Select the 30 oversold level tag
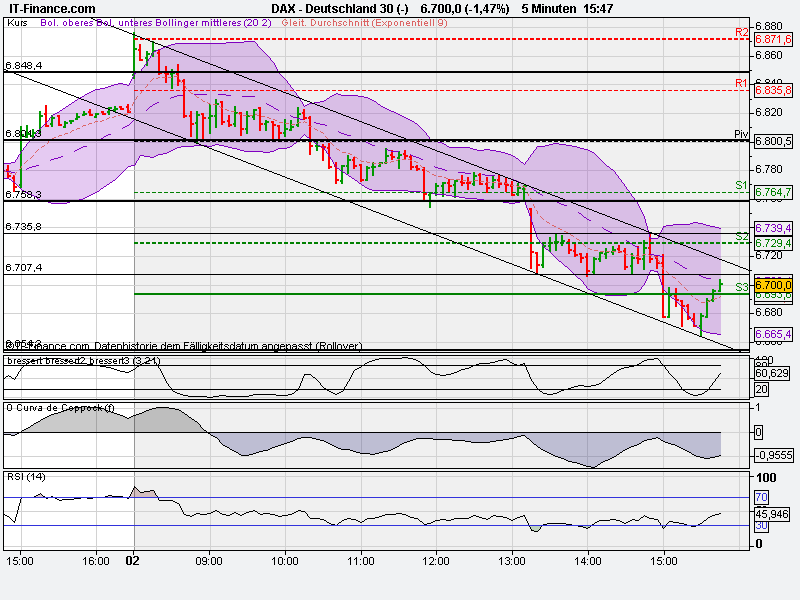800x600 pixels. (x=761, y=526)
